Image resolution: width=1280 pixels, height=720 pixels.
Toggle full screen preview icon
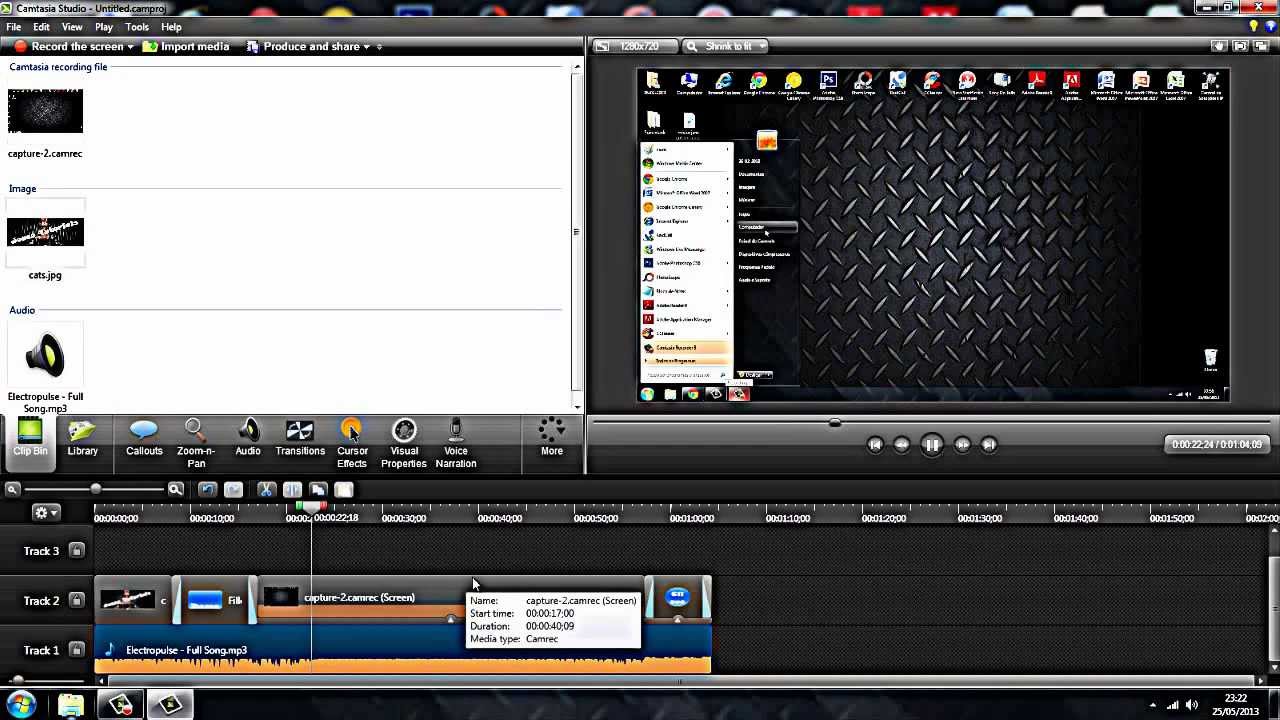click(1240, 46)
